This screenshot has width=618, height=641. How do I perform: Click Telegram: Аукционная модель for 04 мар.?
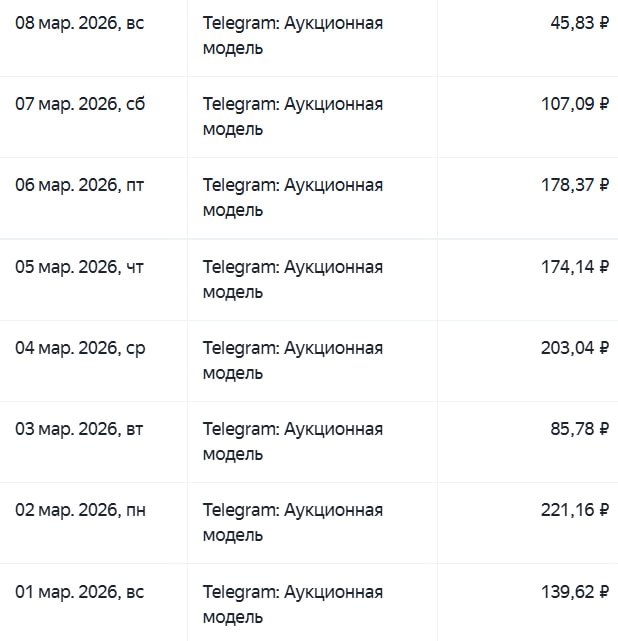(x=292, y=360)
